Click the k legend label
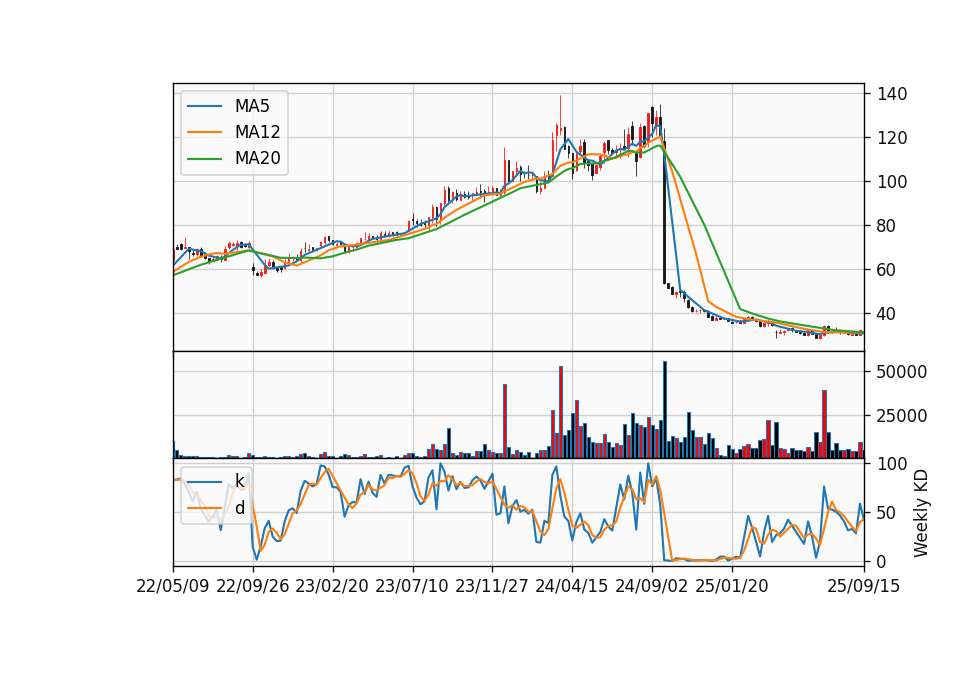This screenshot has width=960, height=690. [x=239, y=481]
